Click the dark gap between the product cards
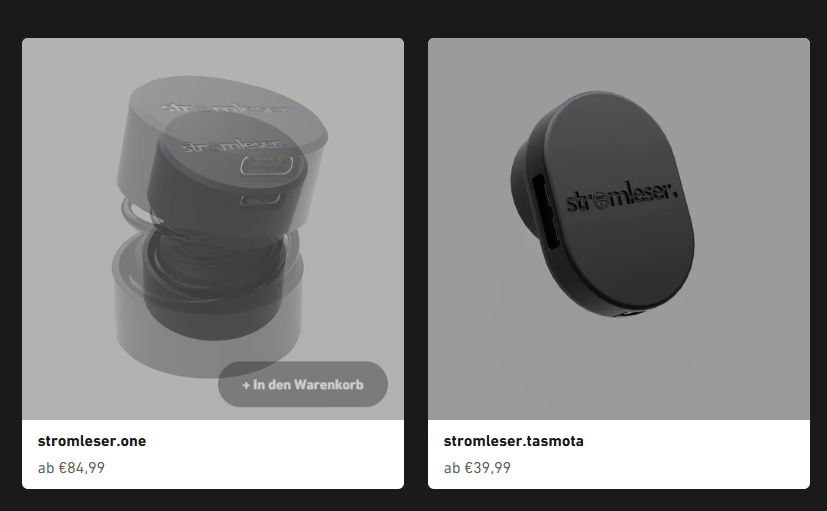The image size is (827, 511). click(416, 263)
